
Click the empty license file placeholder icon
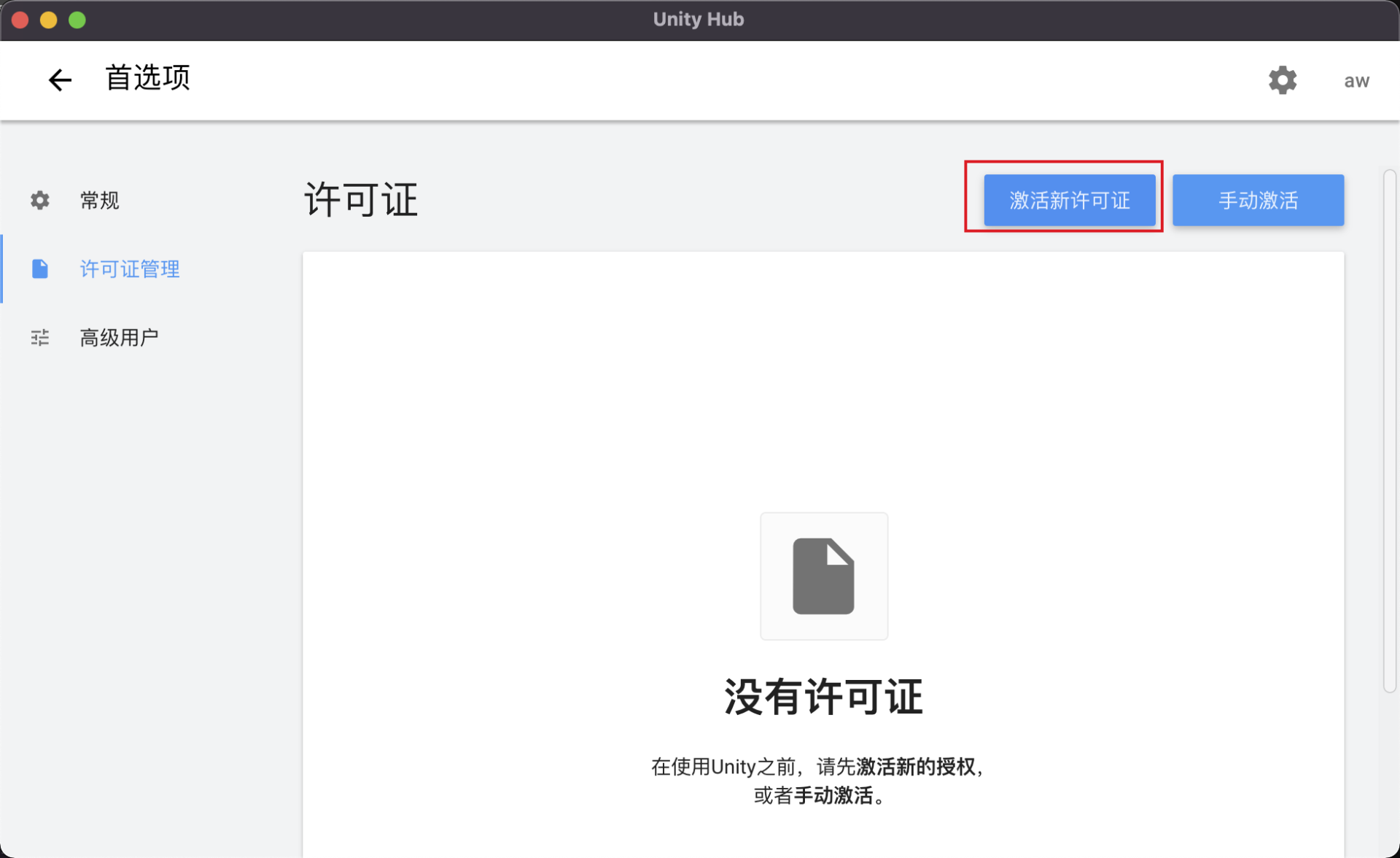click(x=824, y=576)
